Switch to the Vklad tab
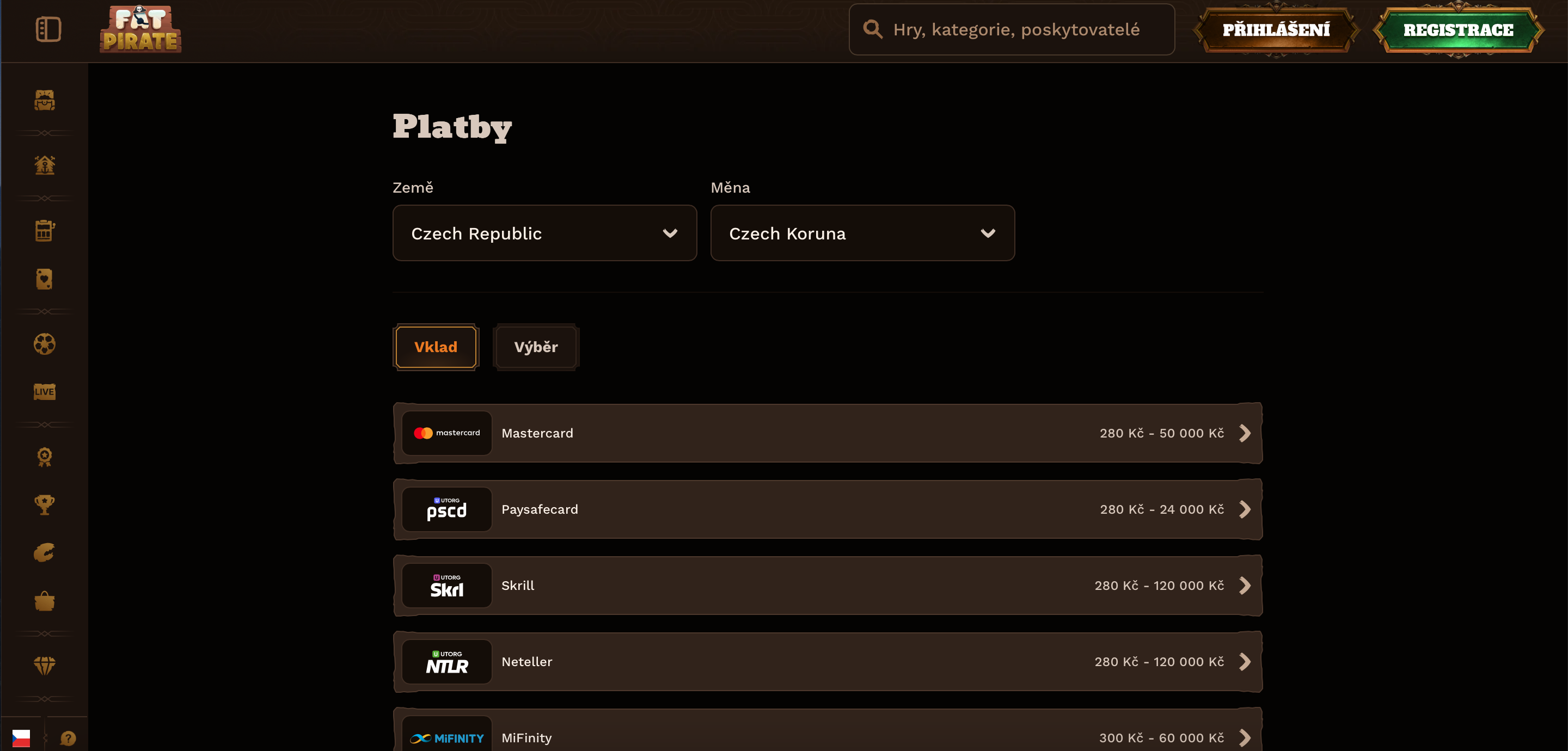The height and width of the screenshot is (751, 1568). 436,347
